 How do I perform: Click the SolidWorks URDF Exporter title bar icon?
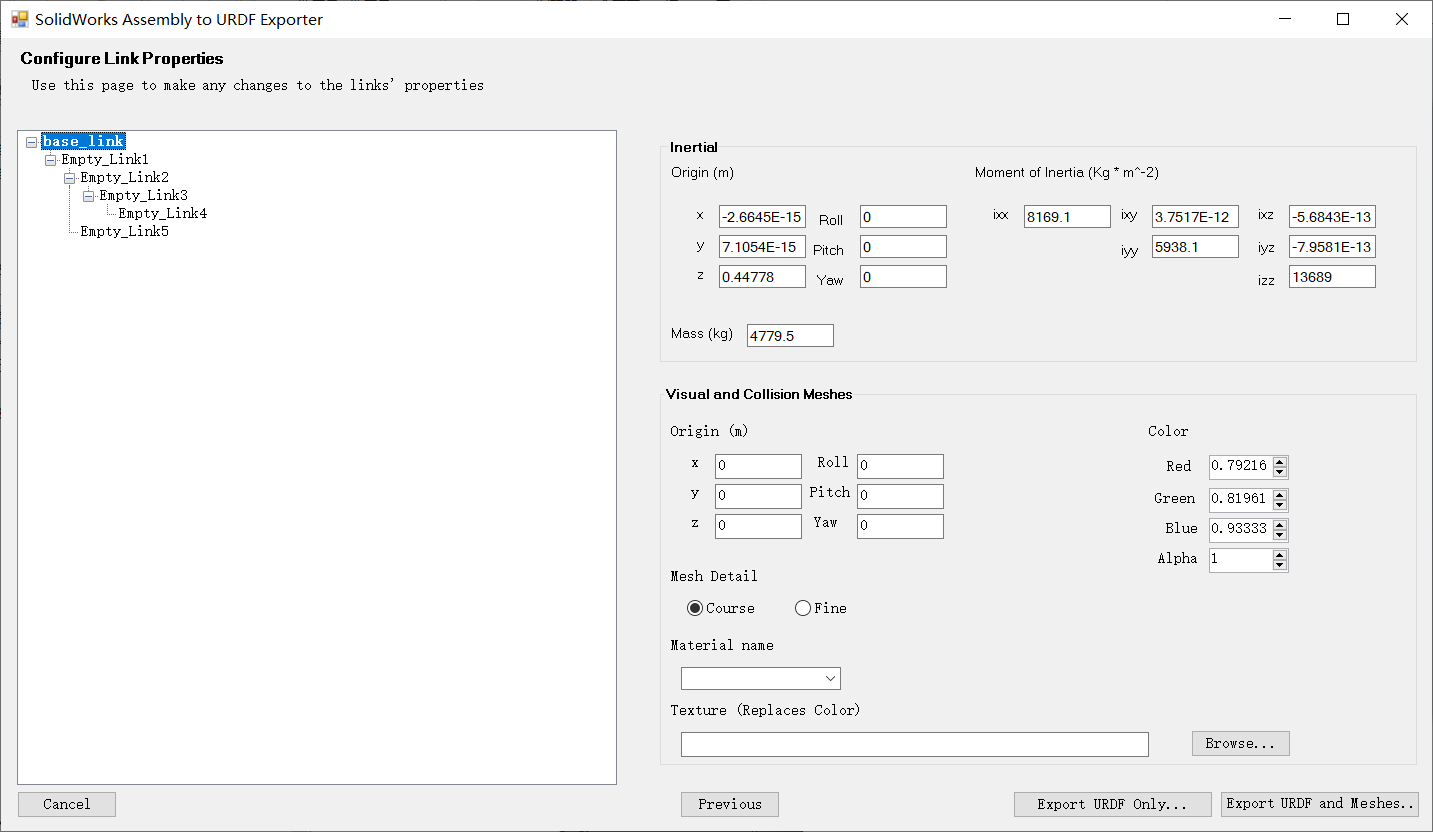(19, 18)
